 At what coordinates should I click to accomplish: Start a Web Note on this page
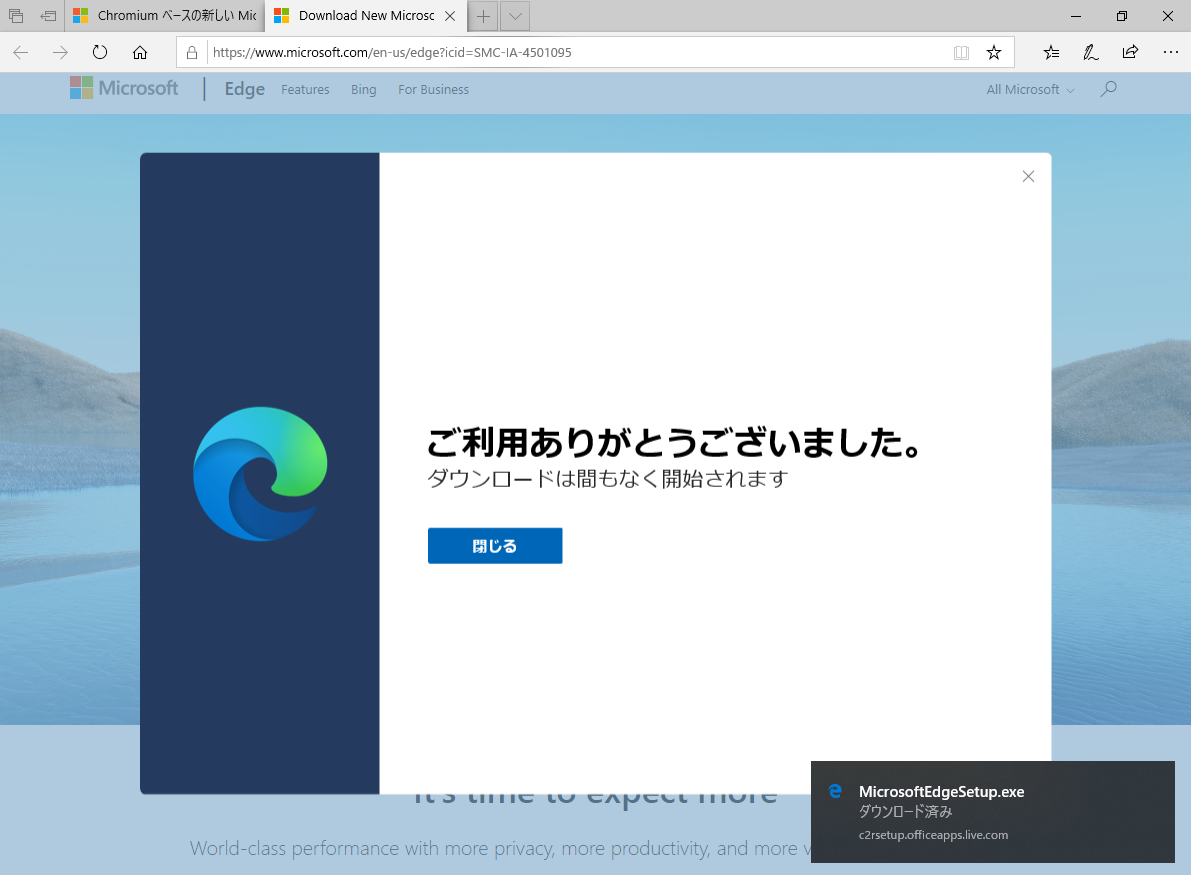(x=1090, y=52)
